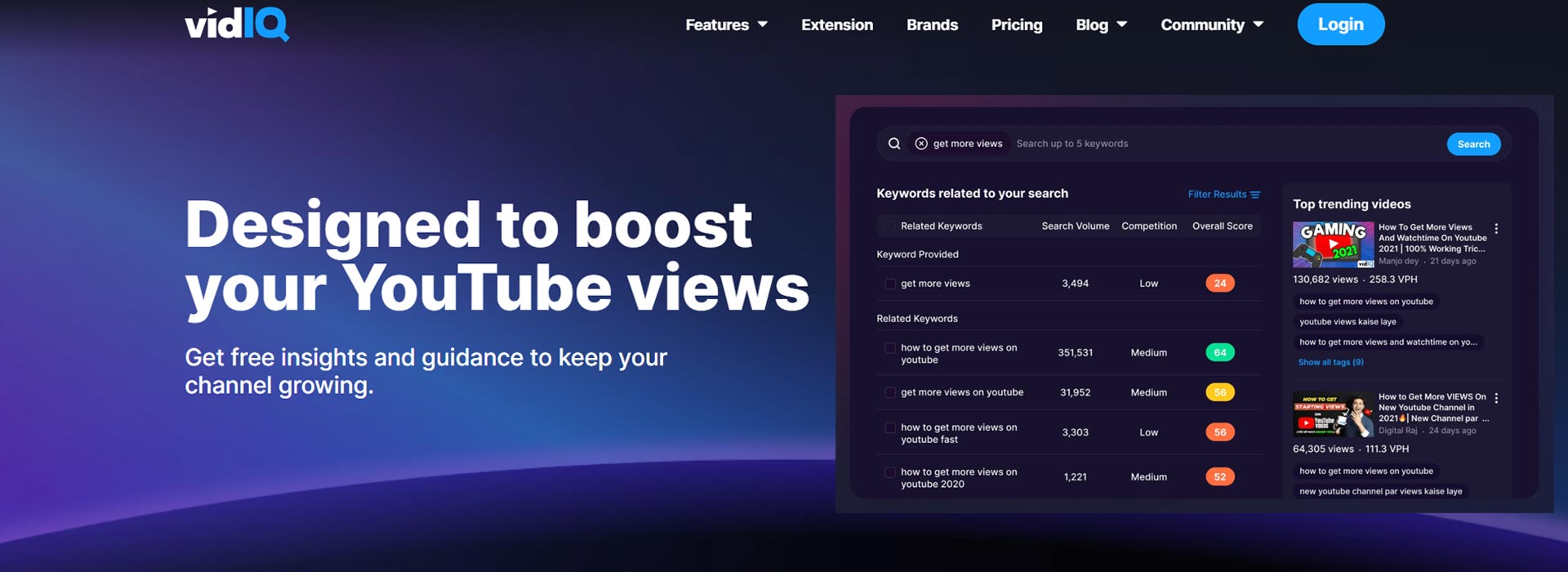Click '130,682 views · 258.3 VPH' stats
The height and width of the screenshot is (572, 1568).
tap(1355, 279)
